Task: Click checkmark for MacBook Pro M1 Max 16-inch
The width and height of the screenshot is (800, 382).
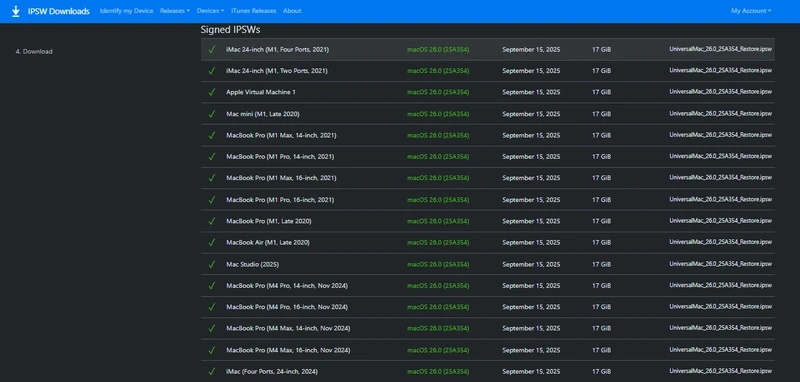Action: [x=212, y=178]
